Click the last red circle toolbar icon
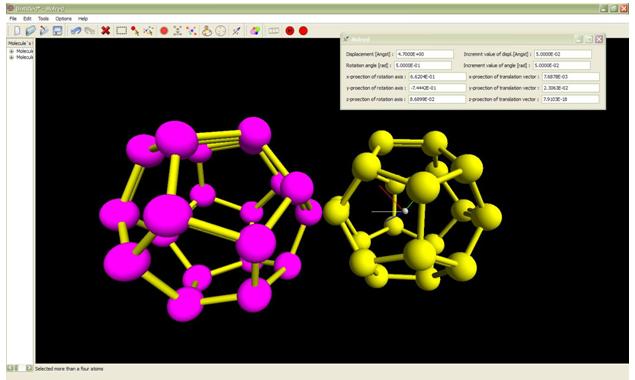 [303, 30]
